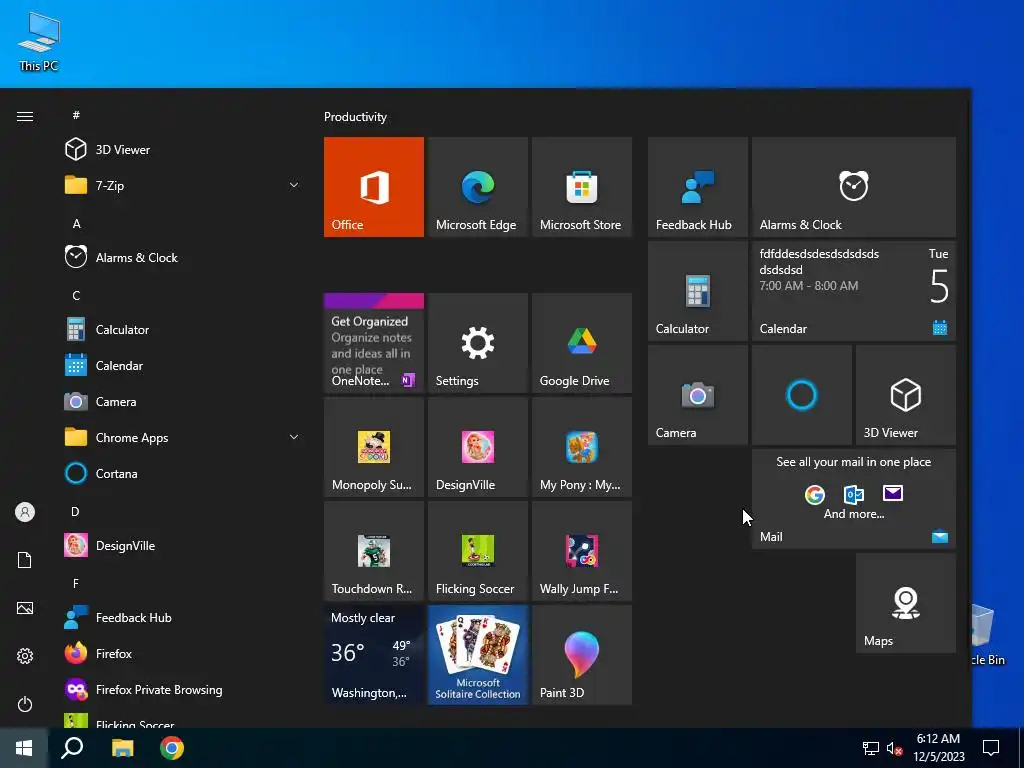
Task: Expand the Start menu hamburger
Action: click(25, 116)
